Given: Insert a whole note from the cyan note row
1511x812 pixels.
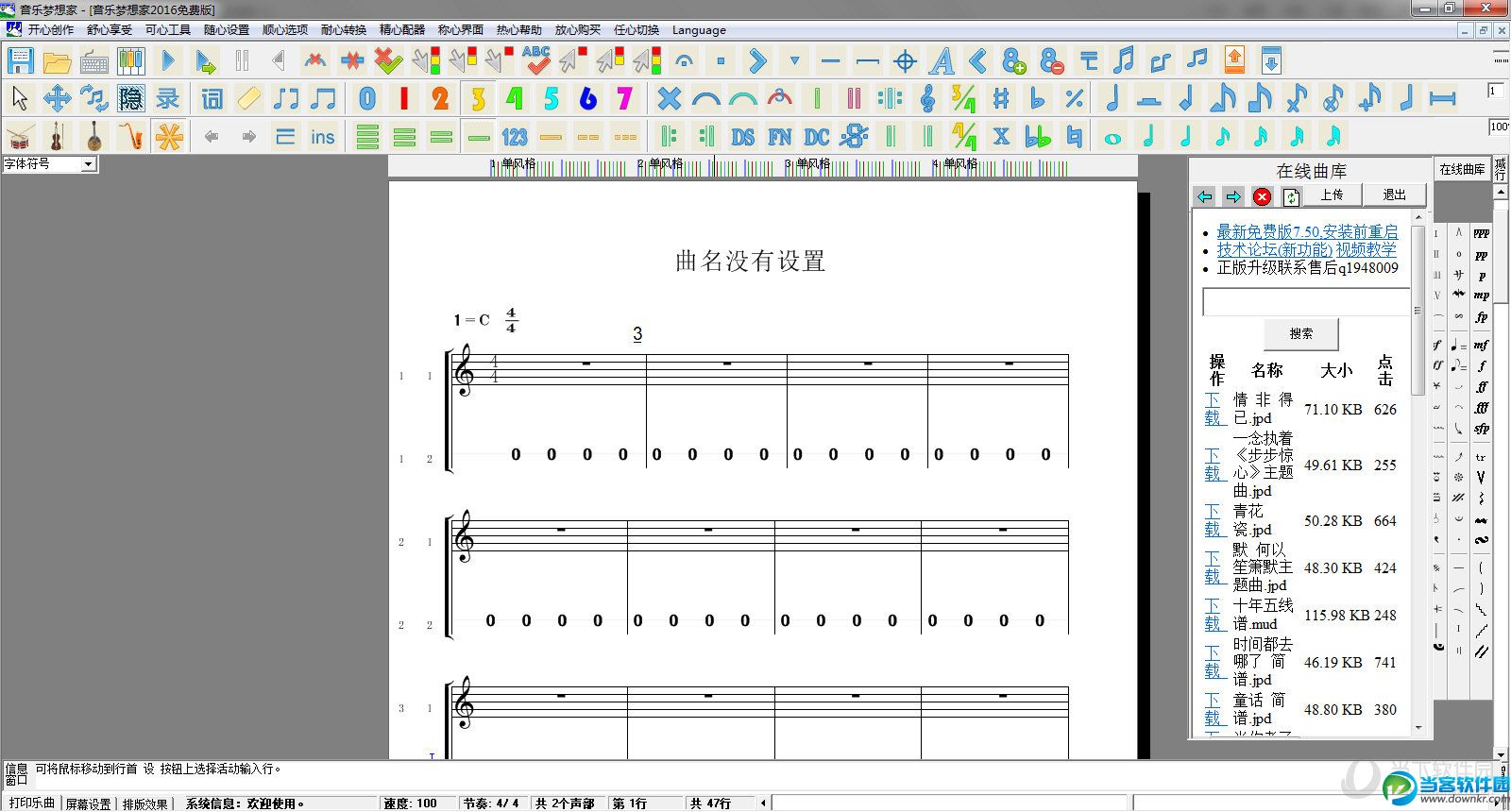Looking at the screenshot, I should tap(1112, 137).
